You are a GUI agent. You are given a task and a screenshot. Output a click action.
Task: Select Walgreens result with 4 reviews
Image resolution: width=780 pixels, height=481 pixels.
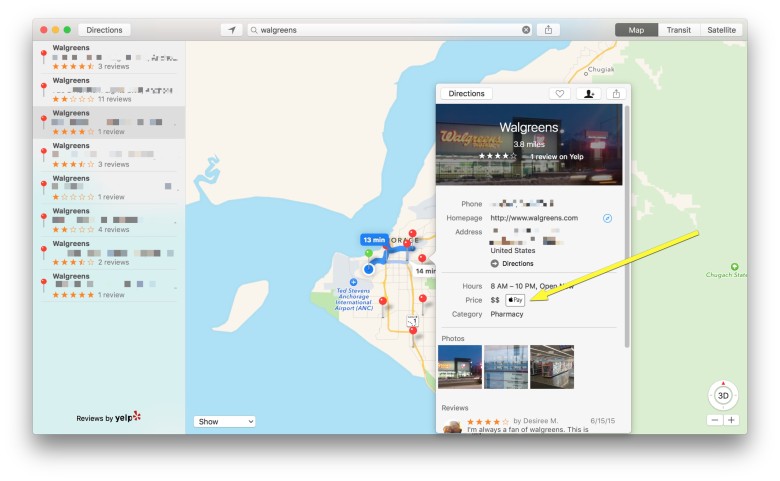(x=108, y=220)
